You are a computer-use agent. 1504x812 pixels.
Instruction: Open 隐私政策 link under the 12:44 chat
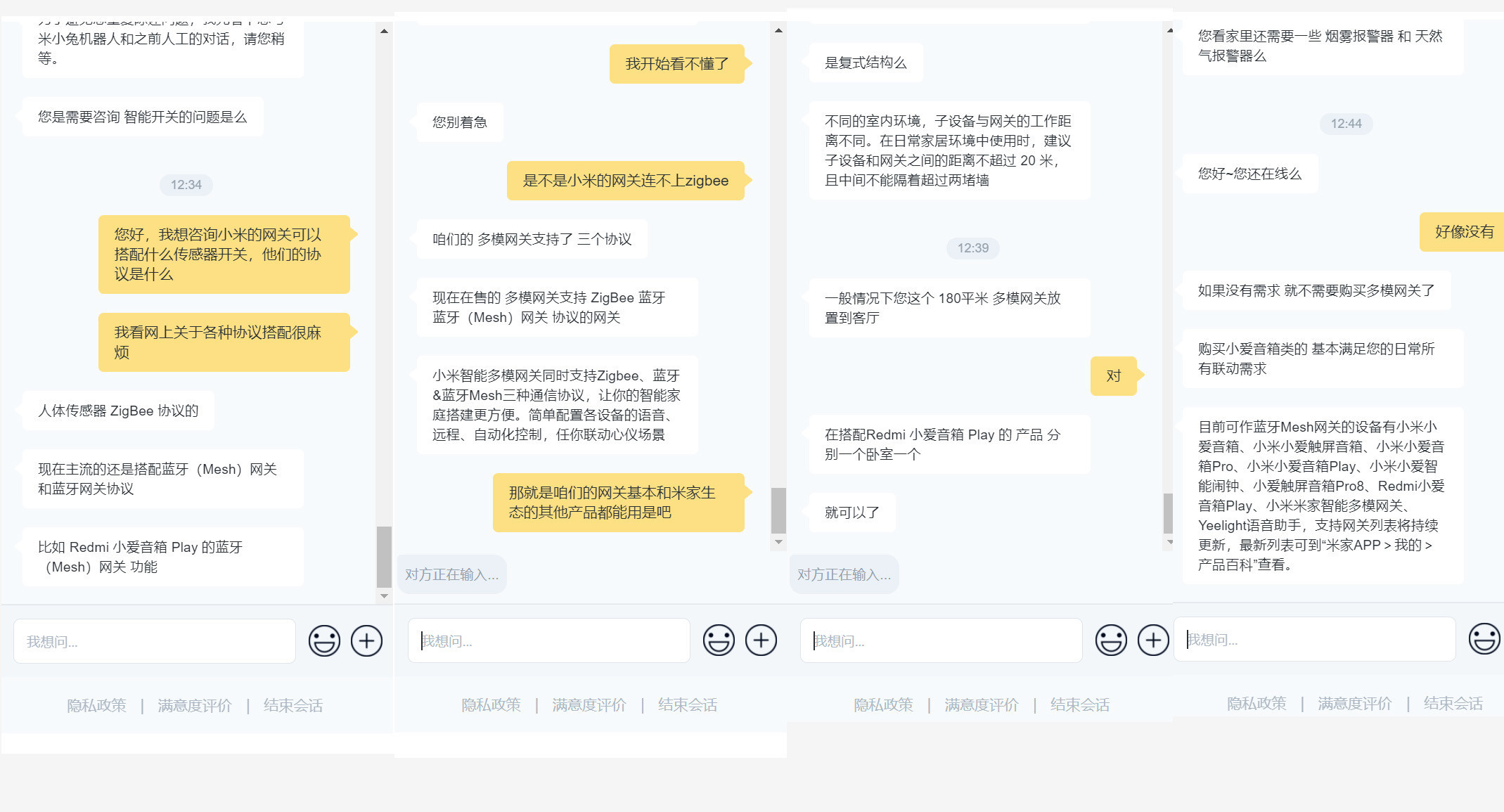pyautogui.click(x=1256, y=703)
